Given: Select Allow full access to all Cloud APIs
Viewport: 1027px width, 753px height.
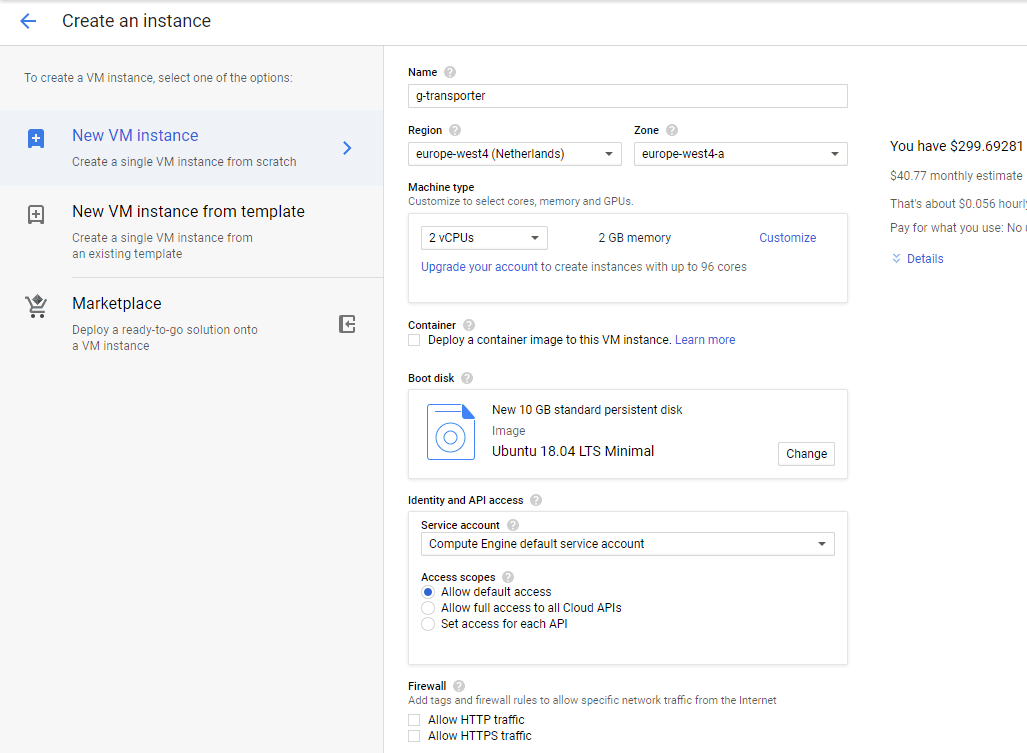Looking at the screenshot, I should coord(428,608).
